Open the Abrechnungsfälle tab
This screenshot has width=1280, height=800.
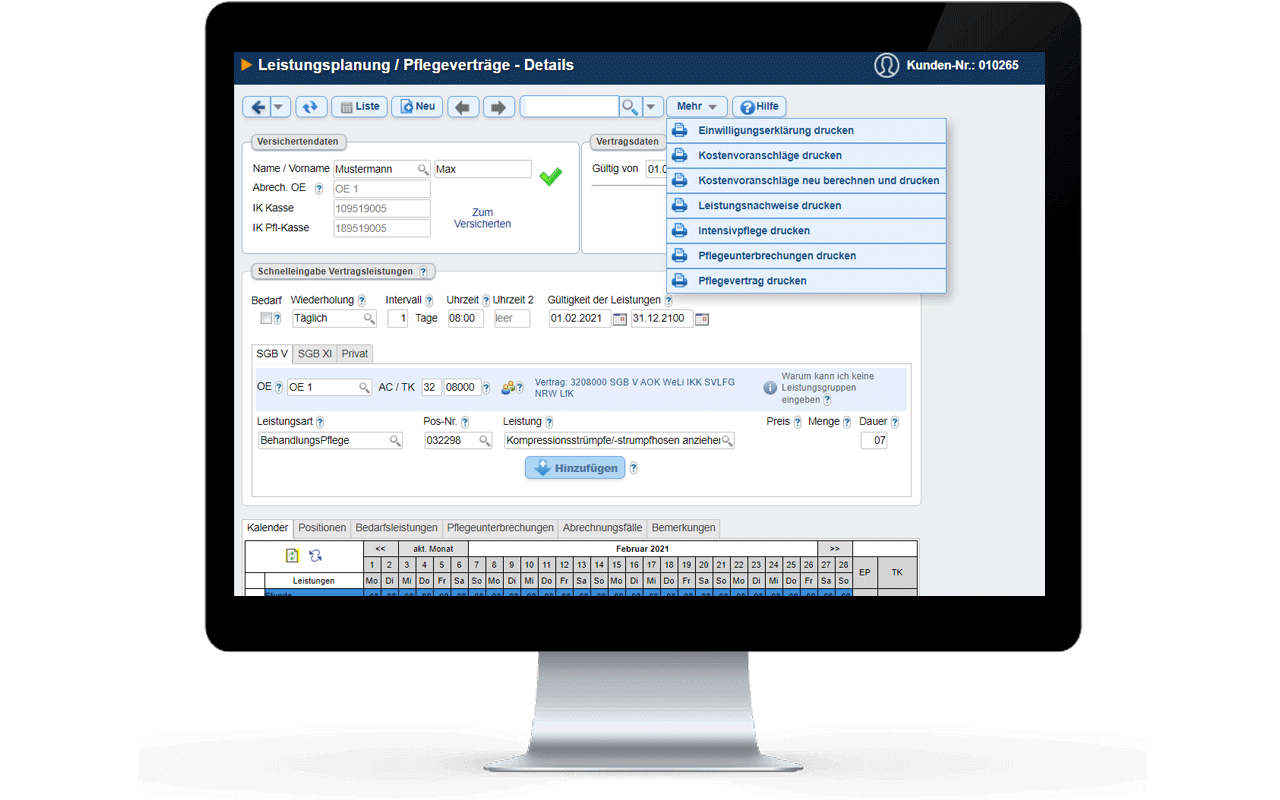coord(602,528)
